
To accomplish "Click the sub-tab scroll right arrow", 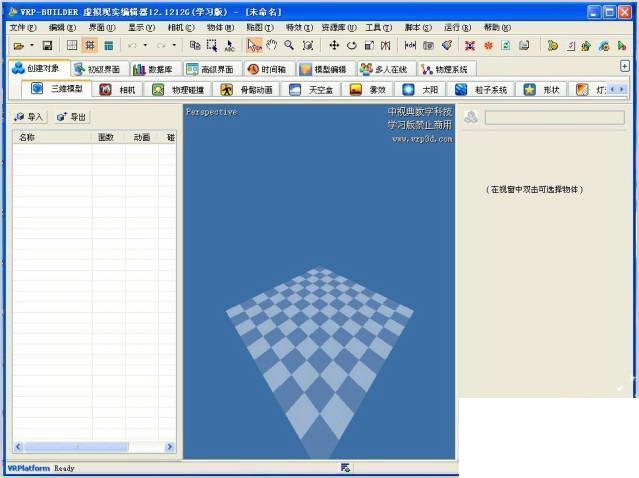I will (x=622, y=89).
